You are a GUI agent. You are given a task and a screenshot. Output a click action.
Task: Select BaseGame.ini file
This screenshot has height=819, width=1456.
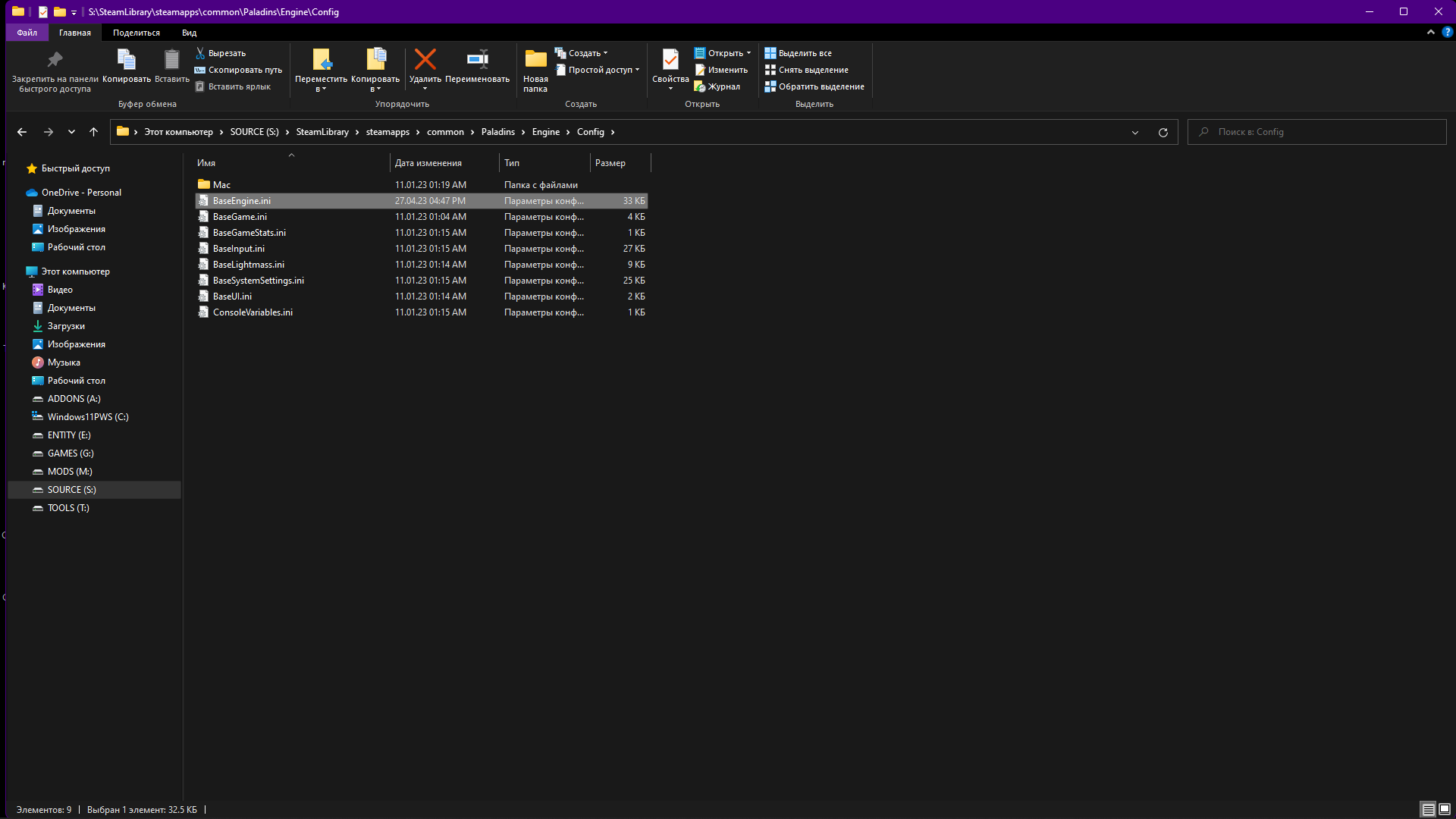422,217
